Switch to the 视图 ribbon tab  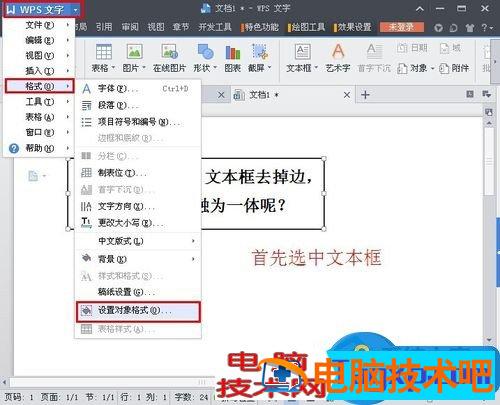(156, 27)
